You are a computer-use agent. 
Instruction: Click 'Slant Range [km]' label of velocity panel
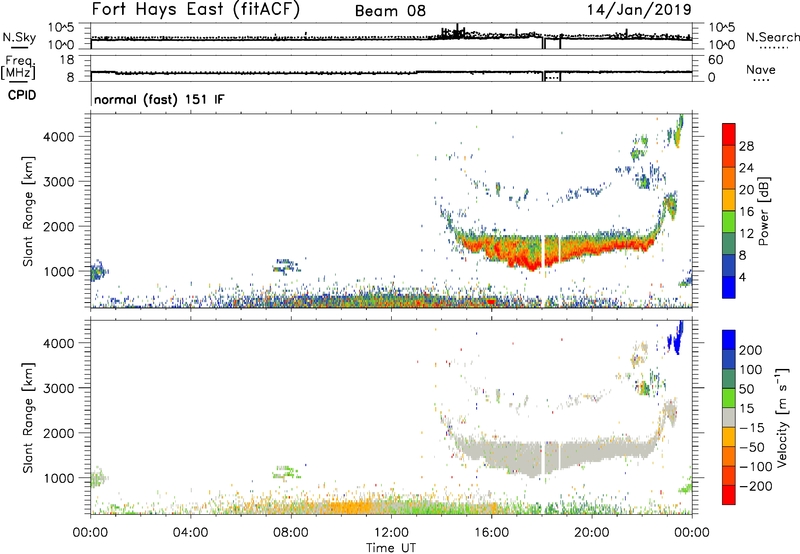pos(28,418)
